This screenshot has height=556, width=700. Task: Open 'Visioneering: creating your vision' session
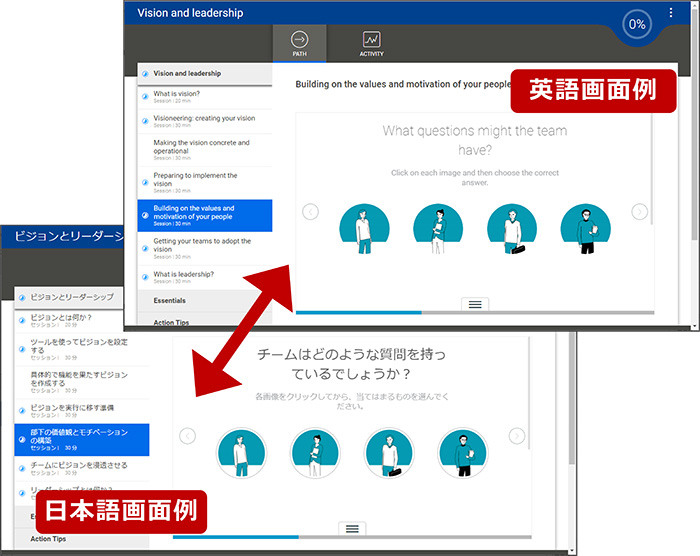point(205,121)
